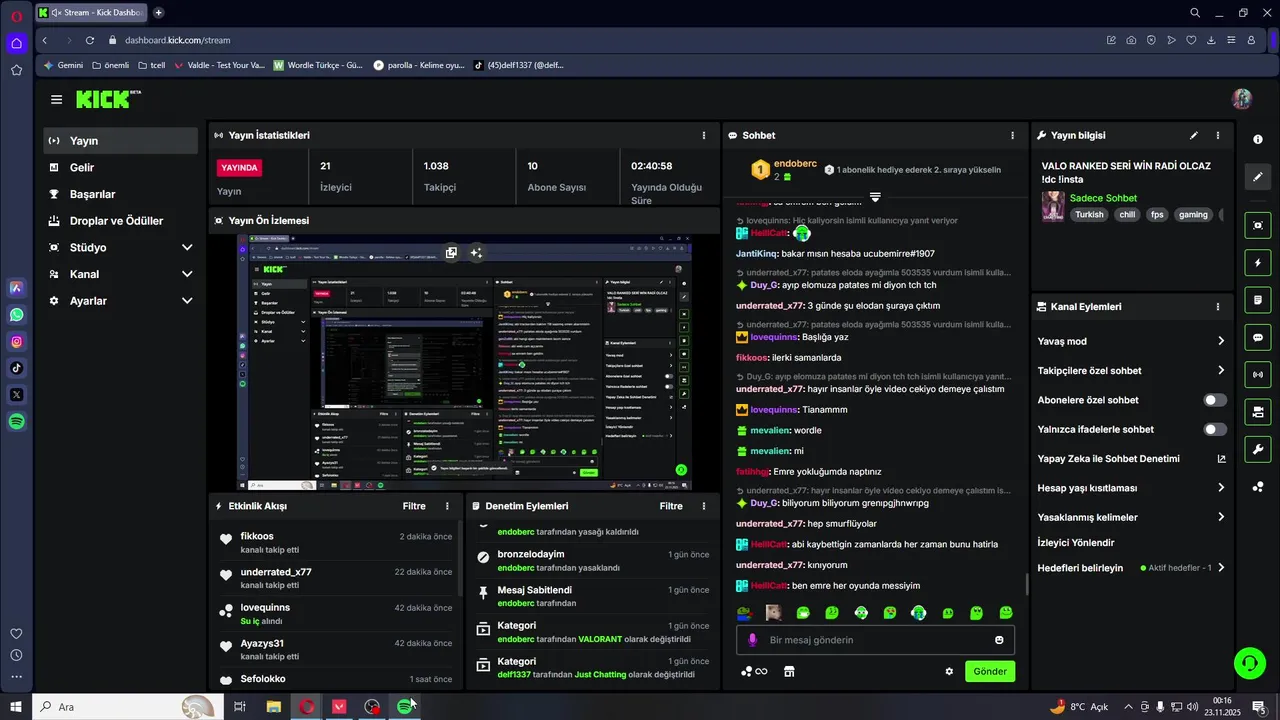Open Takipçilere özel sohbet options arrow

(x=1221, y=370)
